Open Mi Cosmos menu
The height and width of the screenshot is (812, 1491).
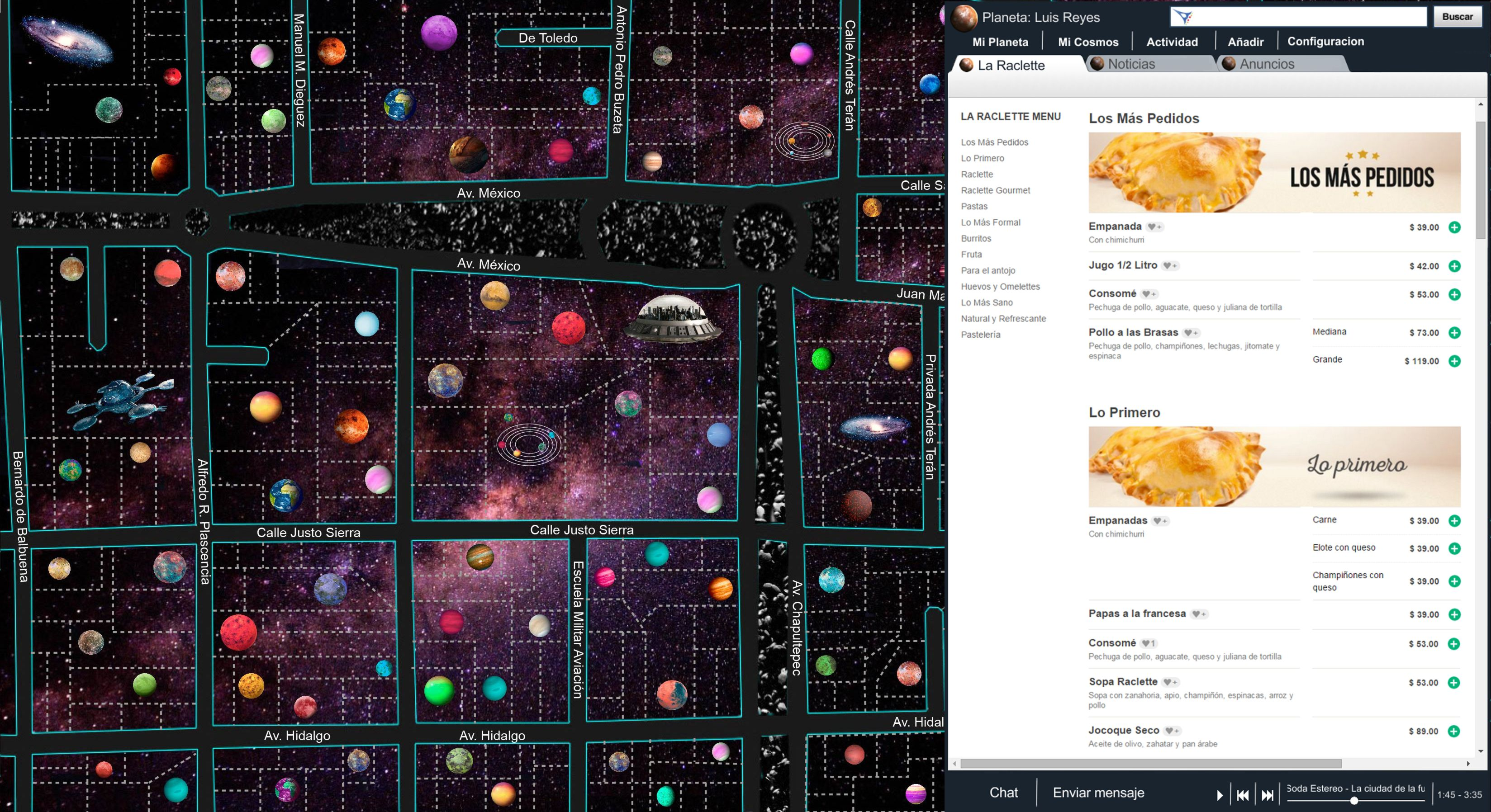(1088, 42)
